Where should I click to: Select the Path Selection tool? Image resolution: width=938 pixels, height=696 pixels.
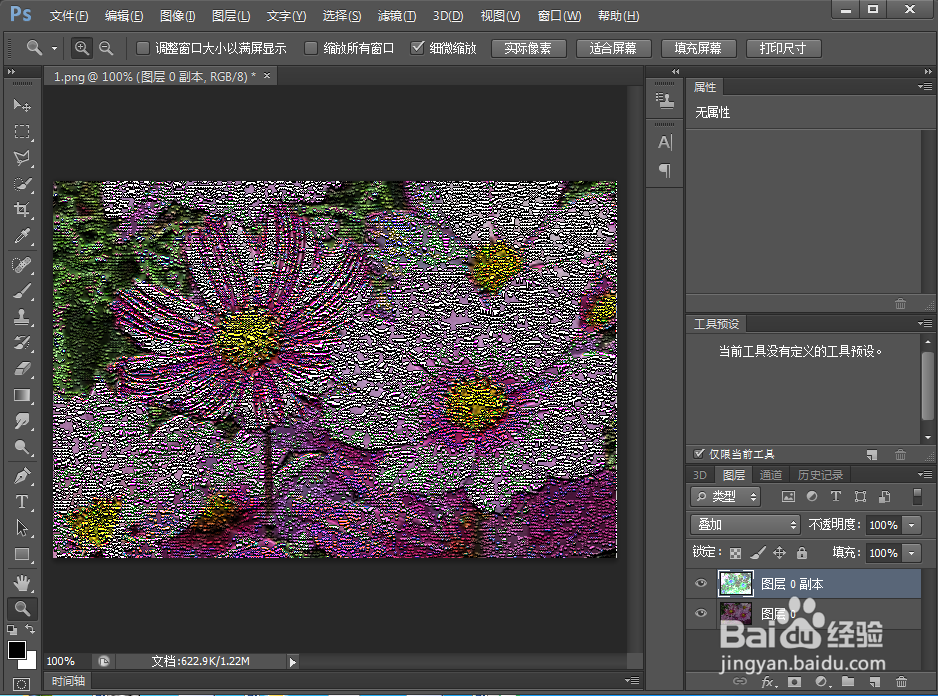tap(22, 528)
